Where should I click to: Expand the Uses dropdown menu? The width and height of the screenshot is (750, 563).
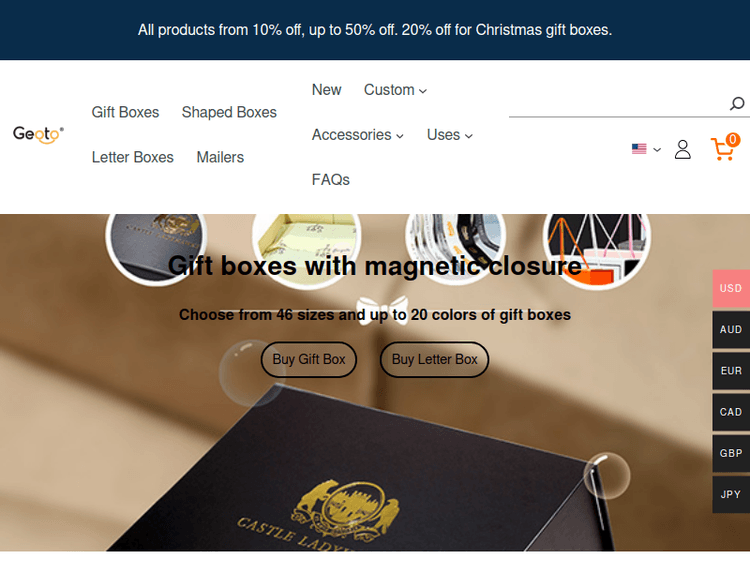tap(450, 135)
